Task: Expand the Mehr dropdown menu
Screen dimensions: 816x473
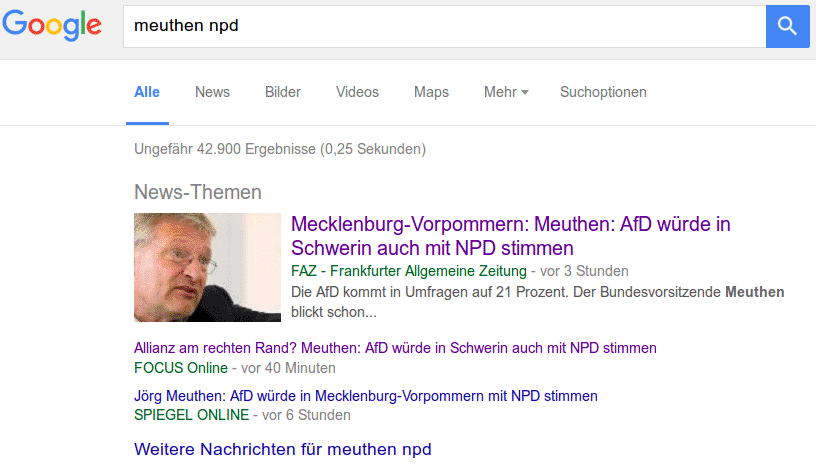Action: pyautogui.click(x=506, y=92)
